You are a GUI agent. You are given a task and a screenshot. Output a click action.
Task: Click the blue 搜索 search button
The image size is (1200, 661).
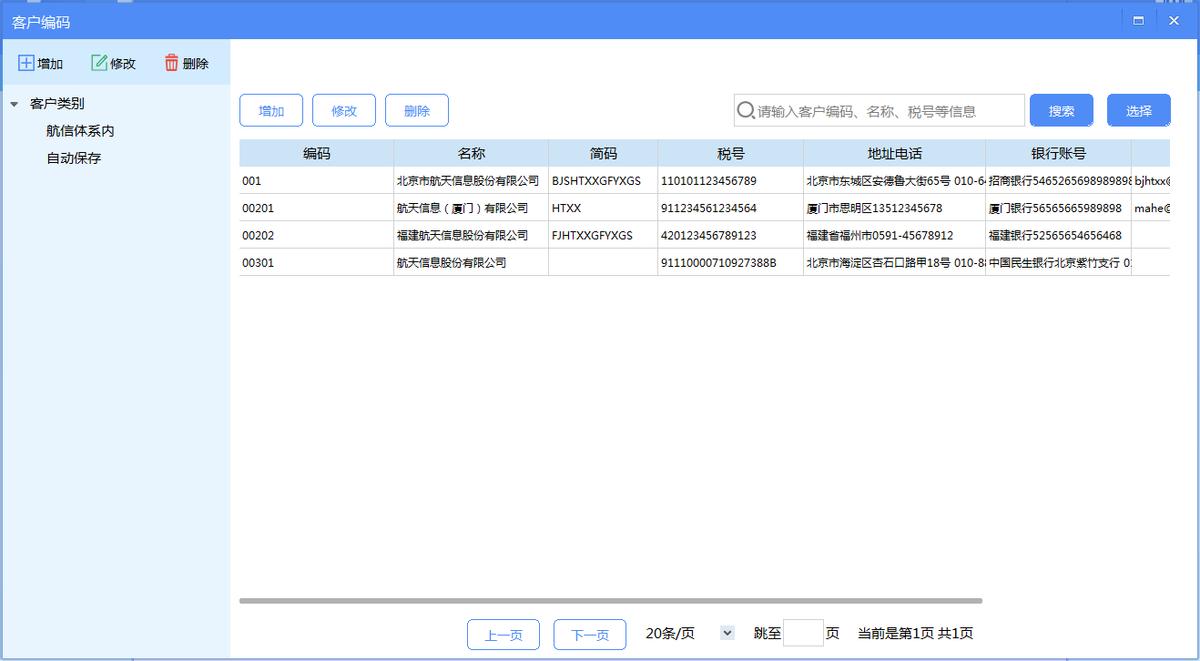click(1061, 110)
